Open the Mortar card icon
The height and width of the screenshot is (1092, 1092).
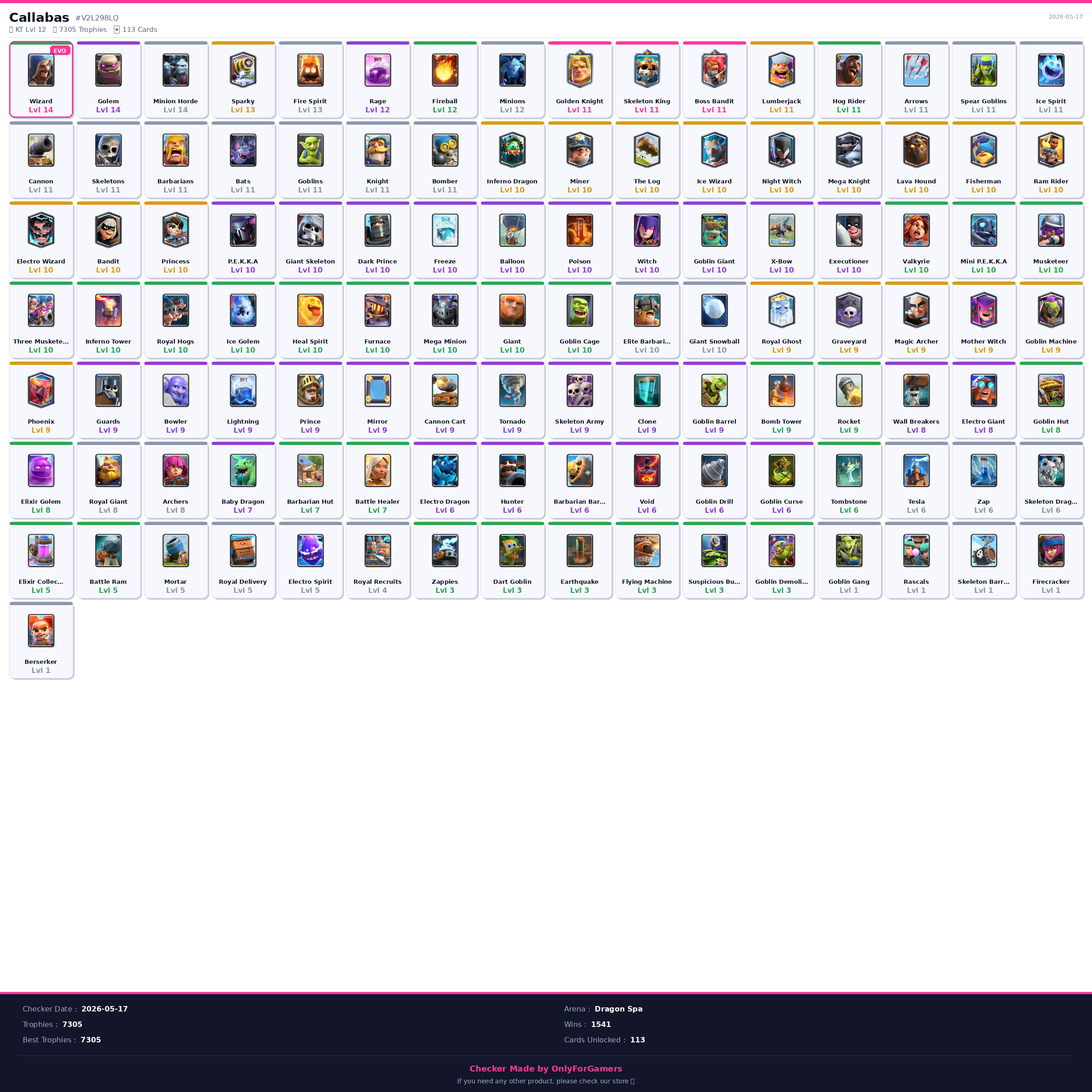point(175,551)
